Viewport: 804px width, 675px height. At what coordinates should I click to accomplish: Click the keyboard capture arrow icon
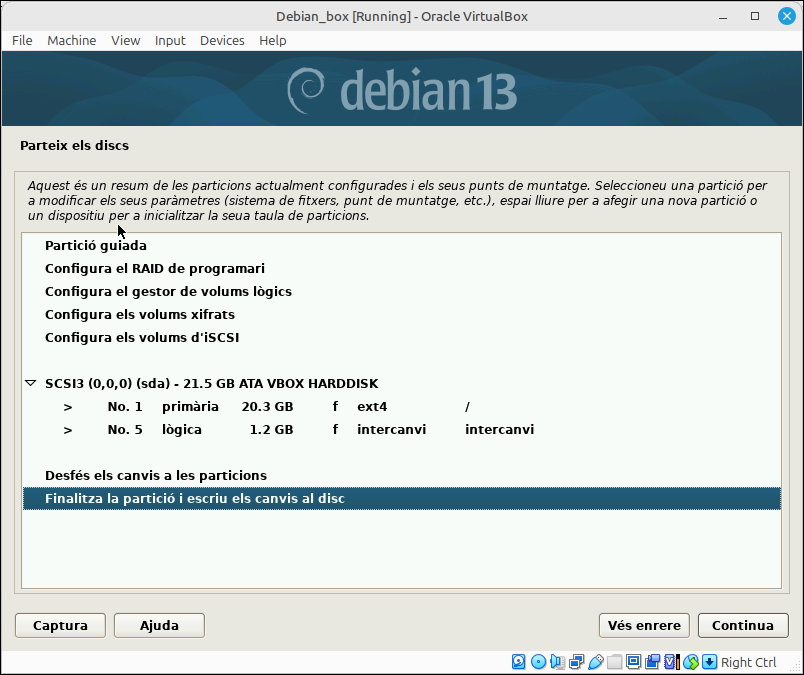point(710,662)
